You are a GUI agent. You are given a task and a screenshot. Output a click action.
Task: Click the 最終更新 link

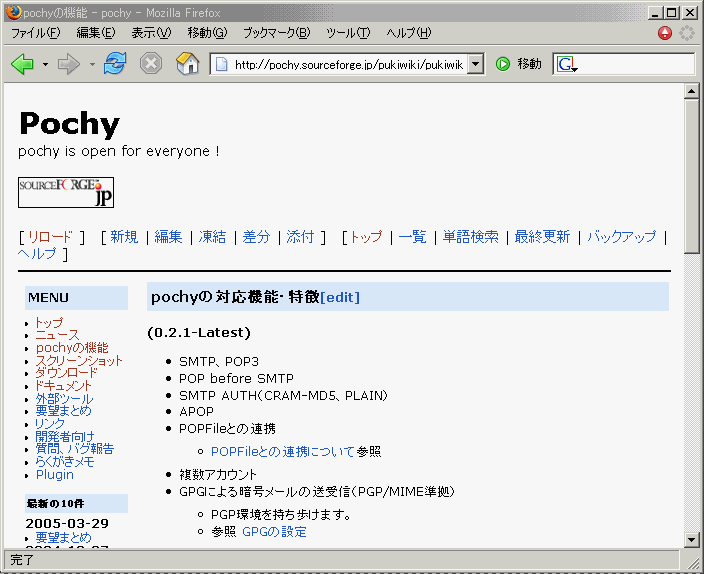point(542,237)
